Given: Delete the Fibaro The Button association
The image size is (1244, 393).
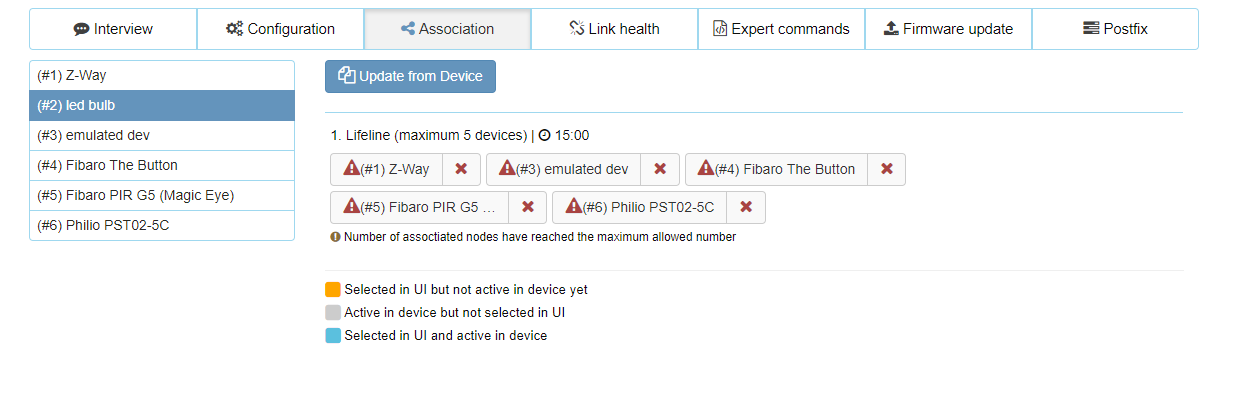Looking at the screenshot, I should pyautogui.click(x=886, y=169).
